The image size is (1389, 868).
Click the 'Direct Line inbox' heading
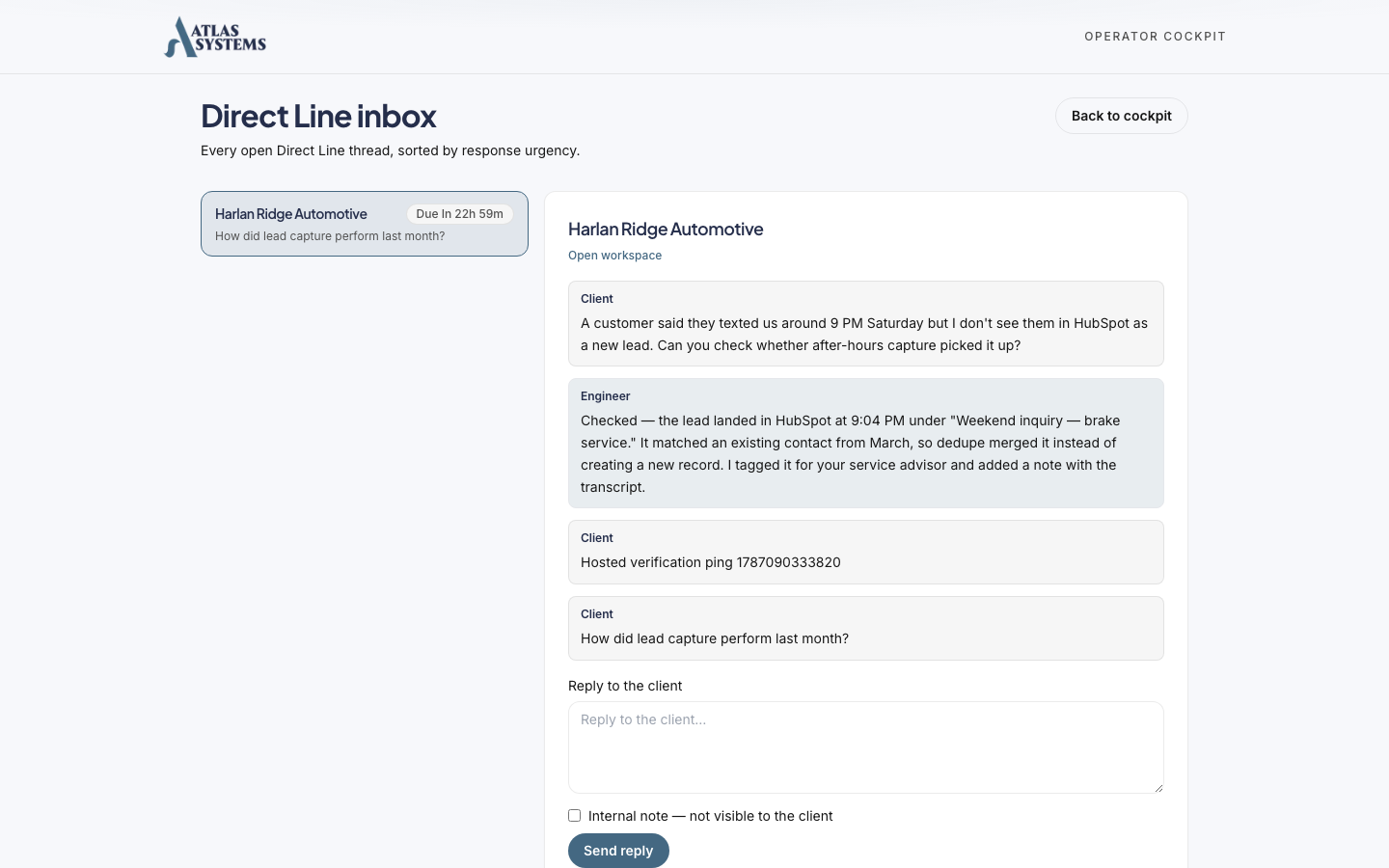pos(318,116)
